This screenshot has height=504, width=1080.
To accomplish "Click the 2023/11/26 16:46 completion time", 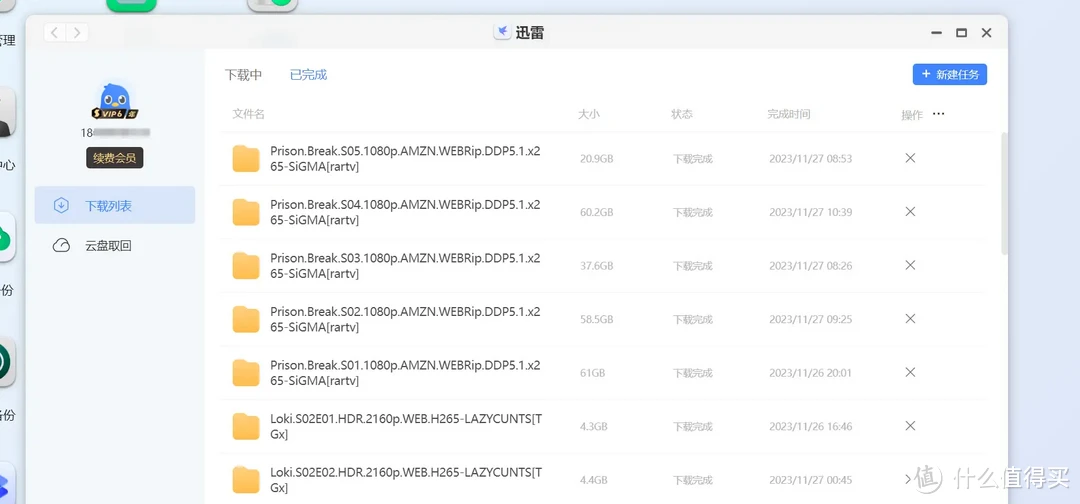I will pos(811,427).
